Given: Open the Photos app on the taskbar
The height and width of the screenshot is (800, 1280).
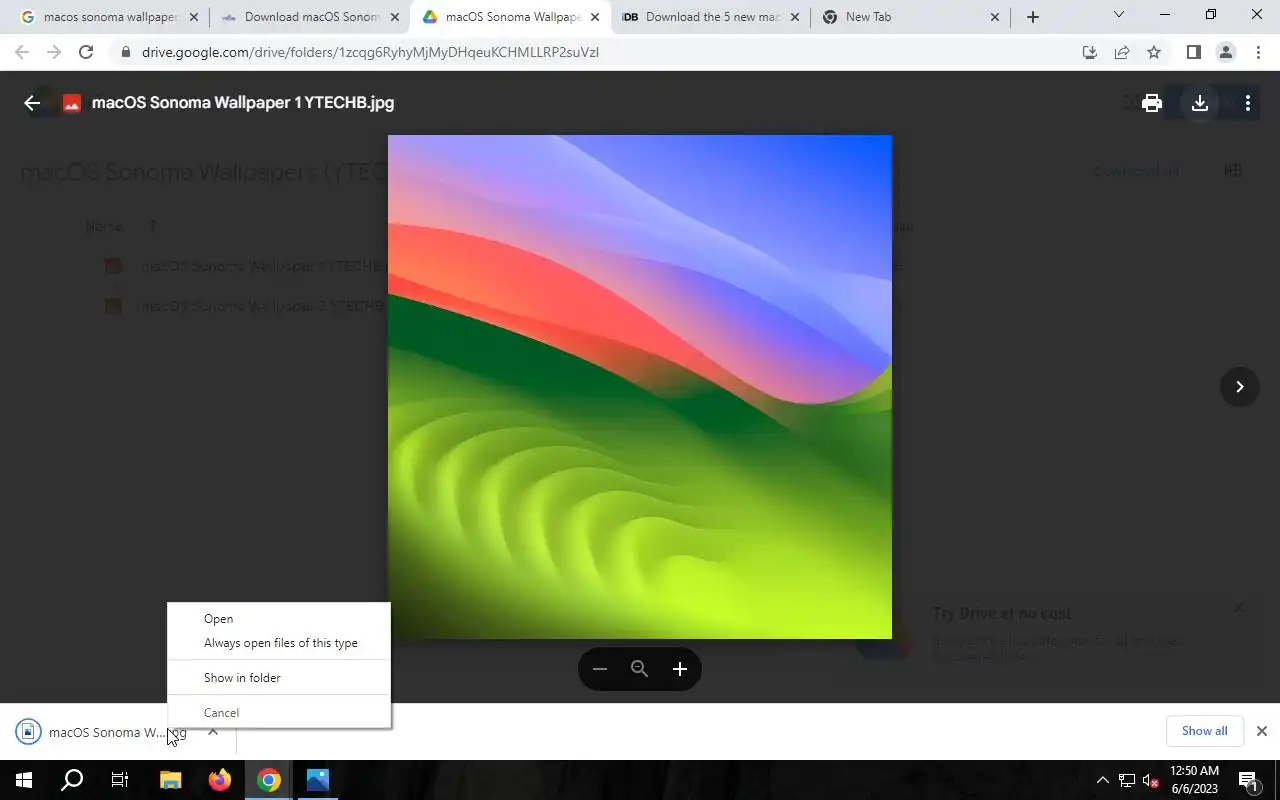Looking at the screenshot, I should (x=318, y=780).
